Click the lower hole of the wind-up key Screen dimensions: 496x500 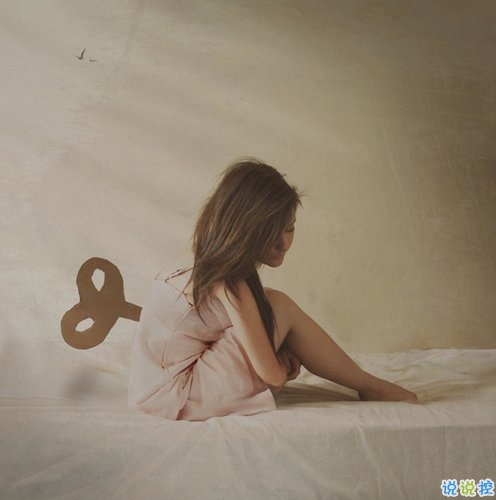85,325
